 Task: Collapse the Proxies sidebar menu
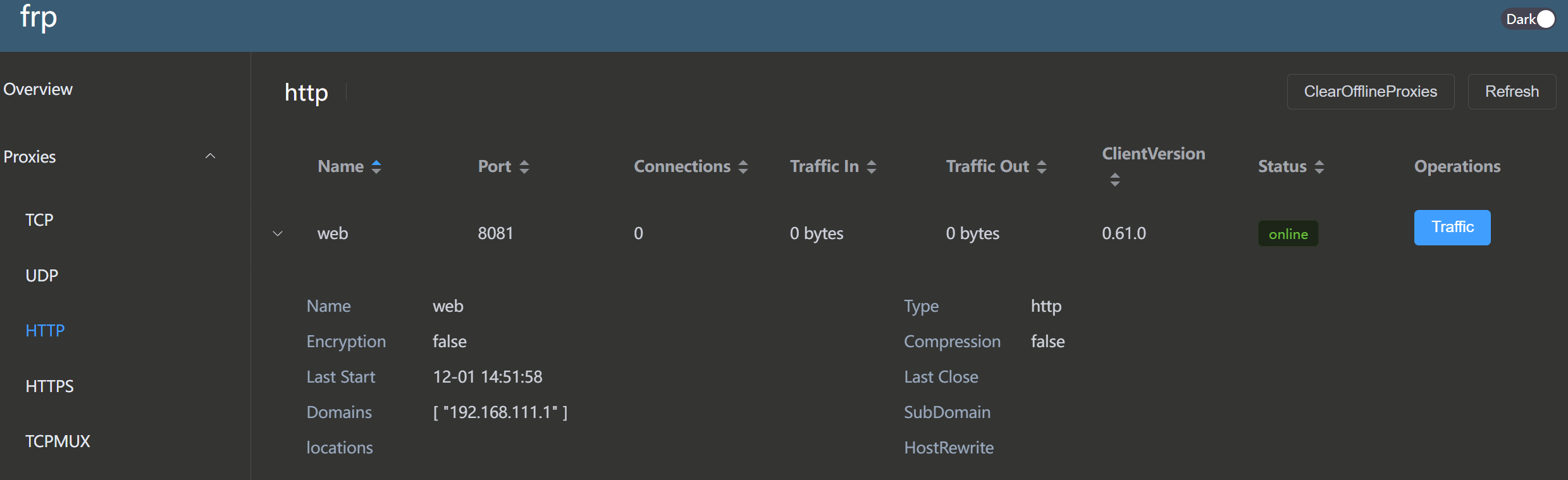point(210,156)
